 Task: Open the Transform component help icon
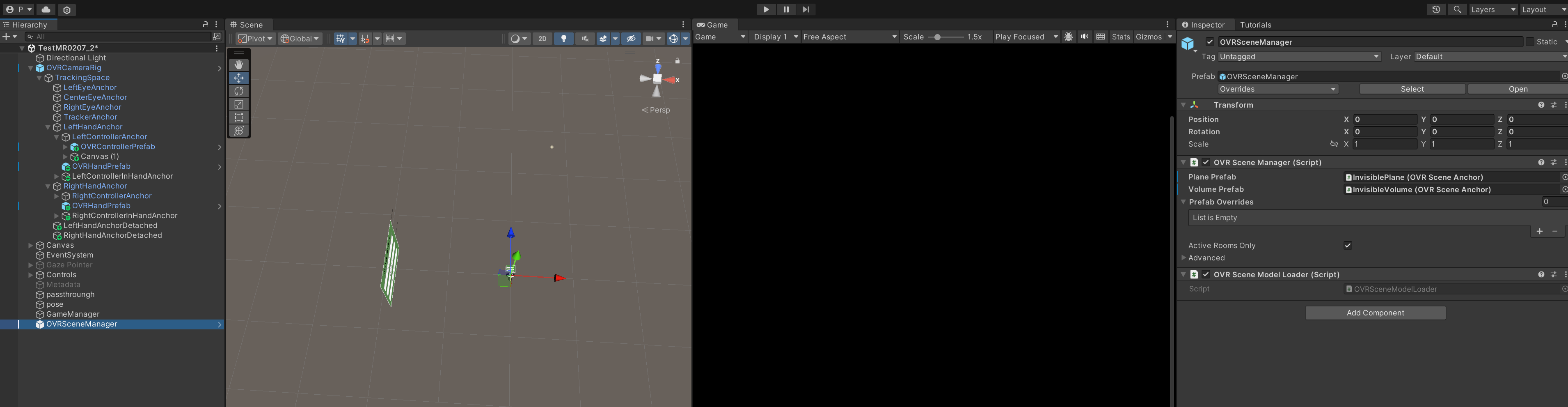point(1541,105)
